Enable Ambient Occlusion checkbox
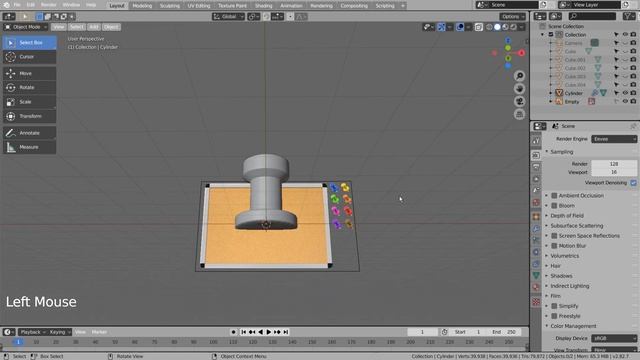 point(554,196)
